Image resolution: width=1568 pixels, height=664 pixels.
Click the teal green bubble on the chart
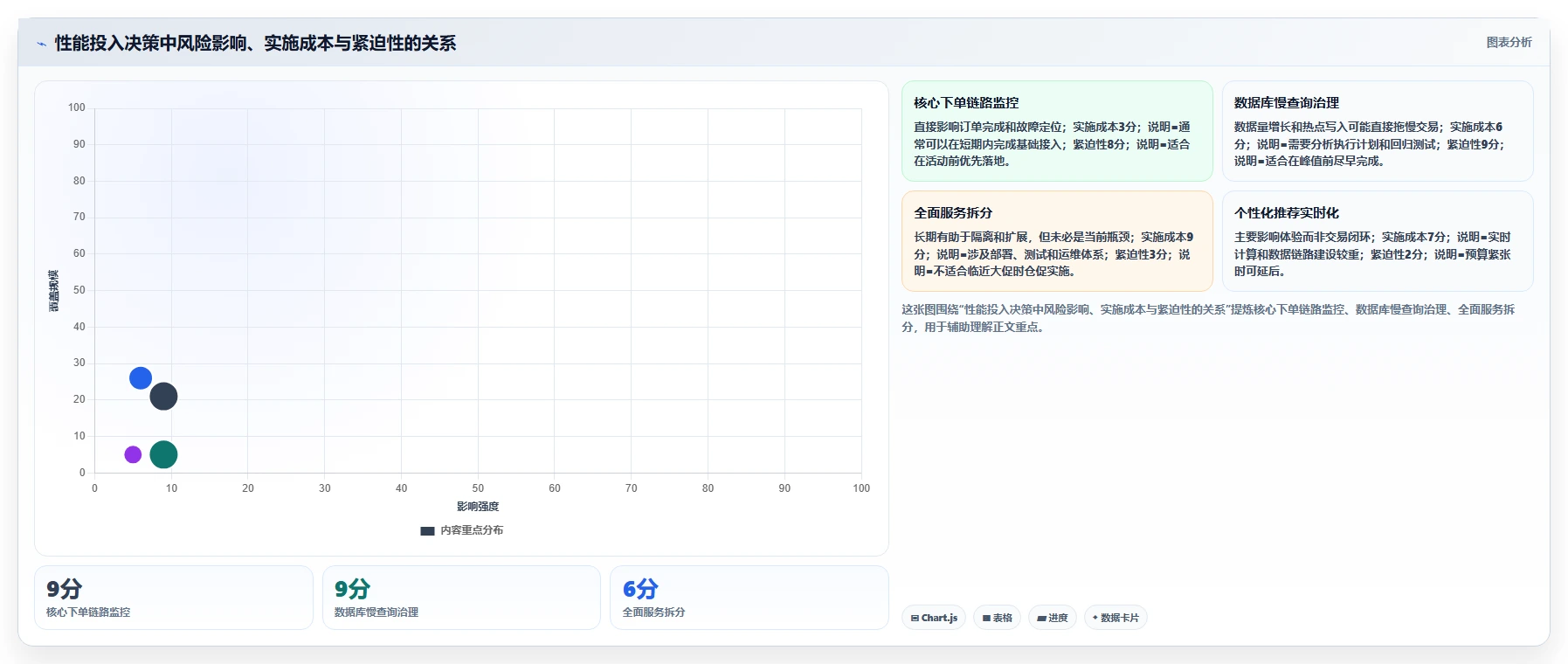point(163,454)
